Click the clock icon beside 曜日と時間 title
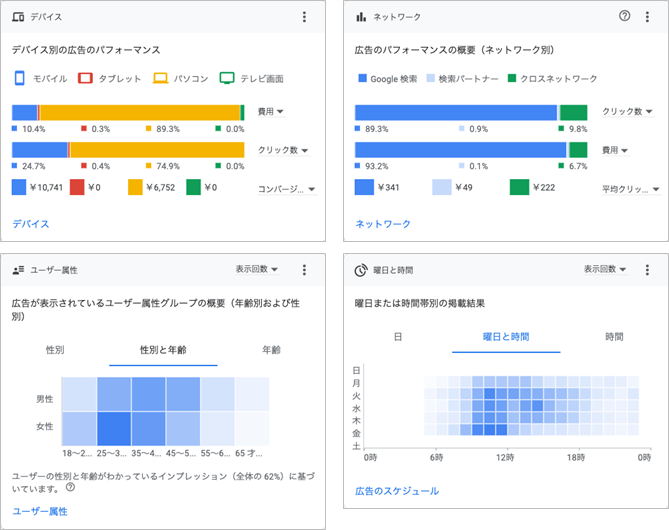The height and width of the screenshot is (530, 669). click(361, 270)
